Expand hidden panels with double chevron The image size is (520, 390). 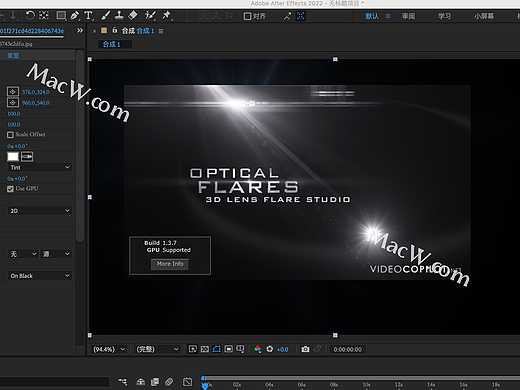click(x=80, y=31)
